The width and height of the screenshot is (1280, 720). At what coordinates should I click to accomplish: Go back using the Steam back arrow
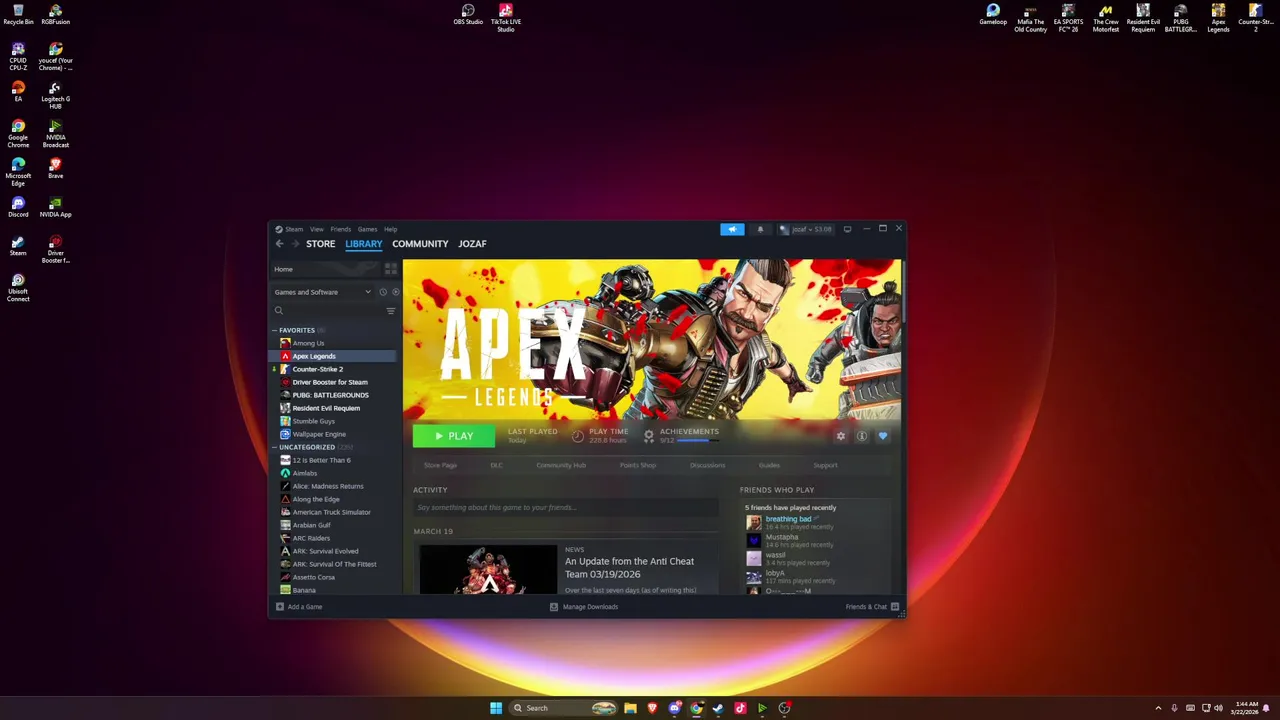(x=279, y=244)
